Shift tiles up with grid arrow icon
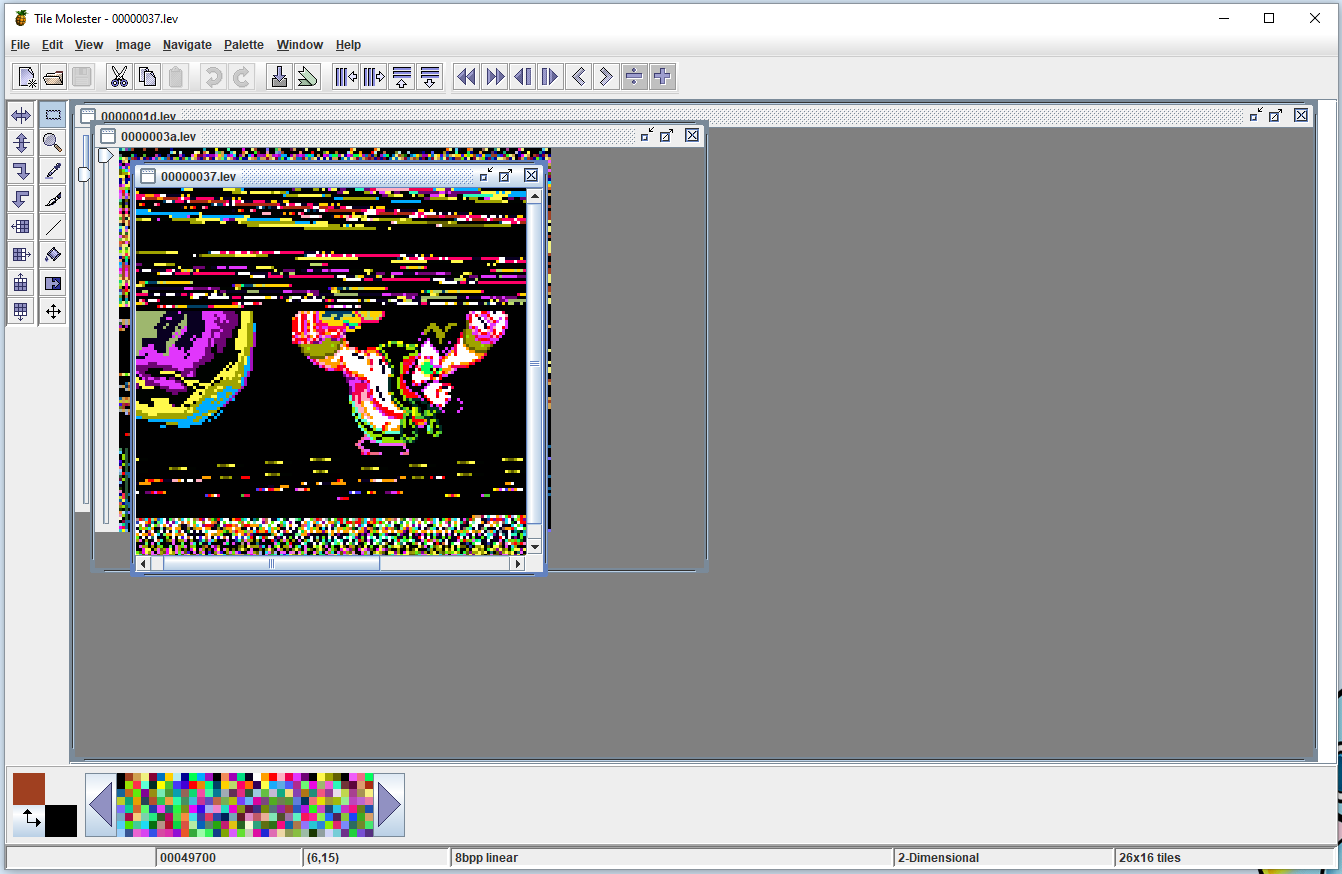The image size is (1342, 874). (21, 283)
